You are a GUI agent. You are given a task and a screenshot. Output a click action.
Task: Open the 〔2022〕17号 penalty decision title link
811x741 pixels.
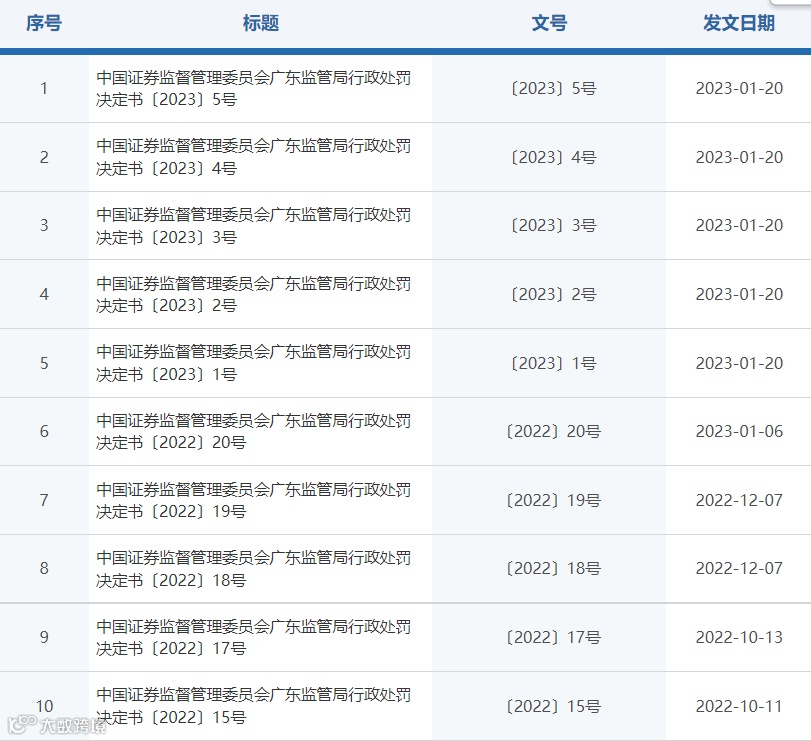pos(253,638)
